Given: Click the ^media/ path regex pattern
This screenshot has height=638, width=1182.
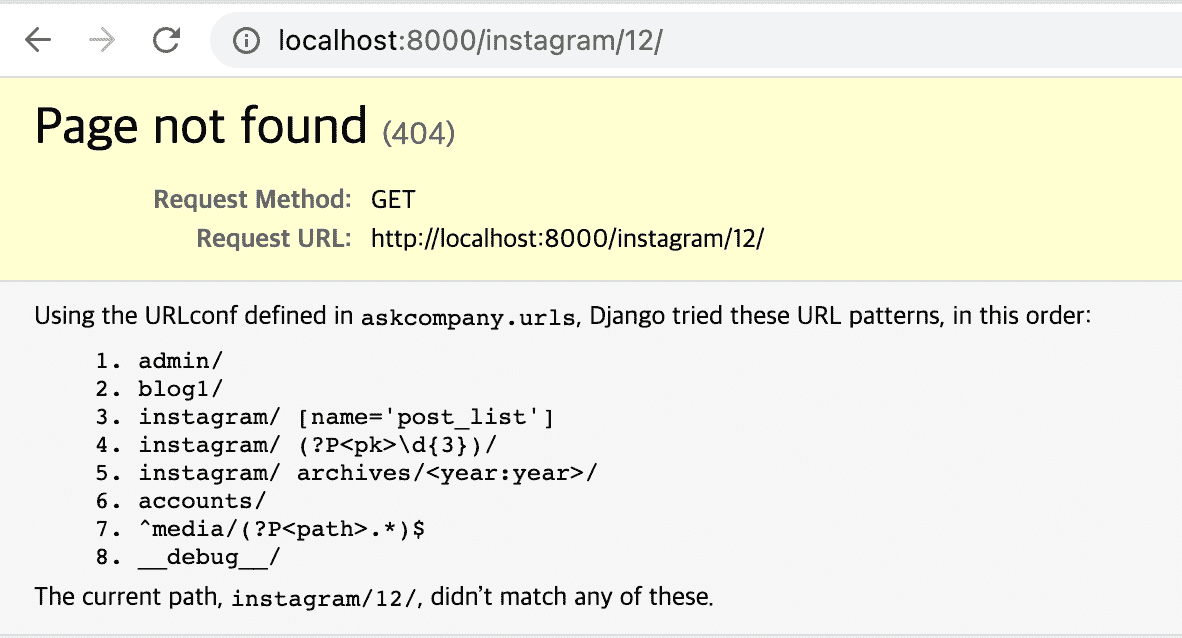Looking at the screenshot, I should (x=282, y=528).
